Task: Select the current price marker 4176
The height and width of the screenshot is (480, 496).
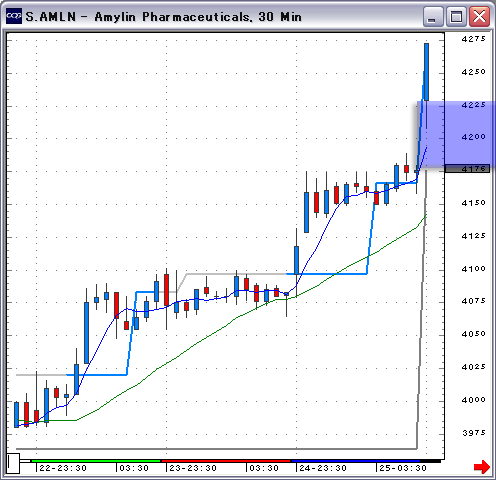Action: (x=467, y=169)
